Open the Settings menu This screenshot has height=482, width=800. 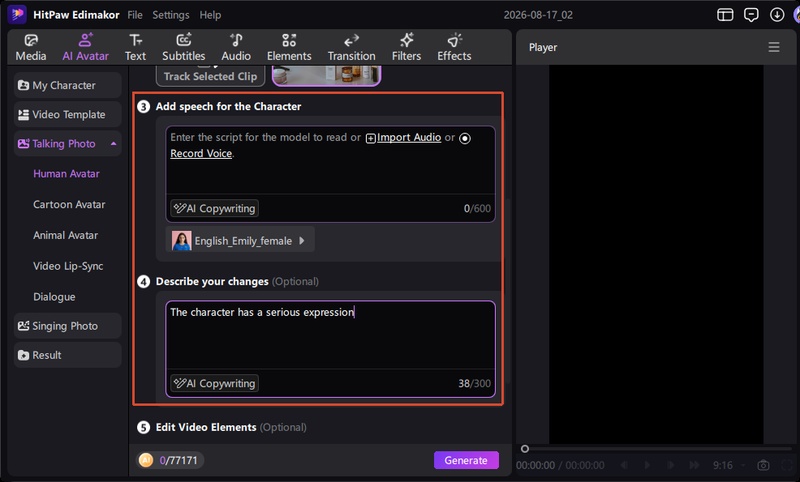[170, 15]
